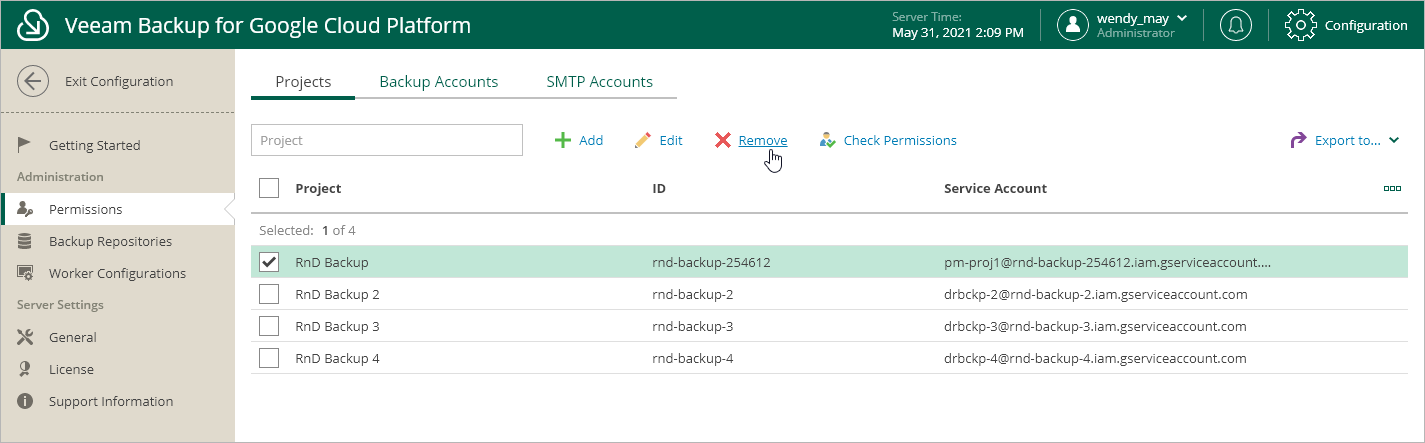
Task: Click the RnD Backup 3 project name
Action: pos(337,326)
